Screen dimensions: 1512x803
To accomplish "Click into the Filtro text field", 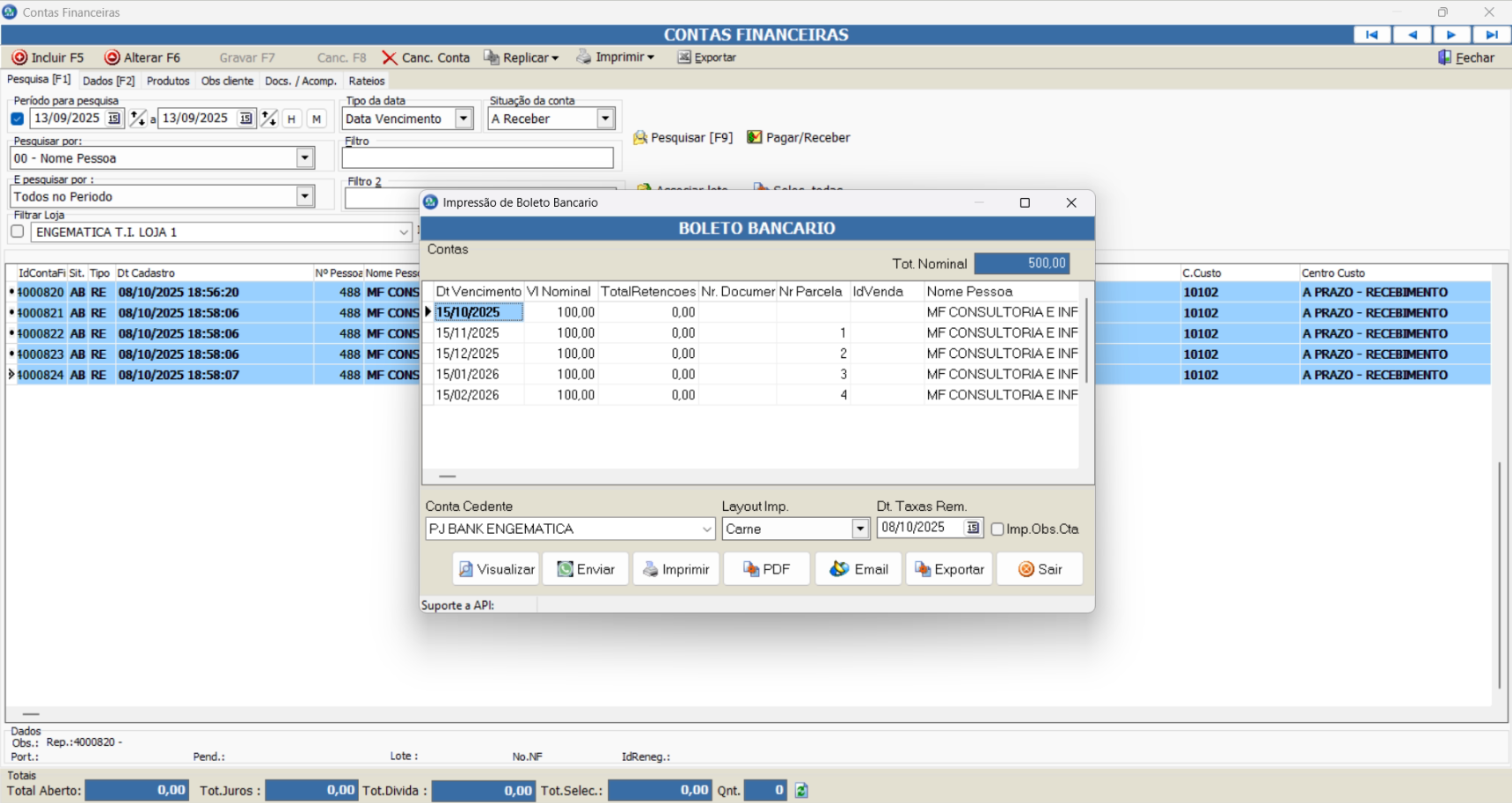I will tap(478, 158).
